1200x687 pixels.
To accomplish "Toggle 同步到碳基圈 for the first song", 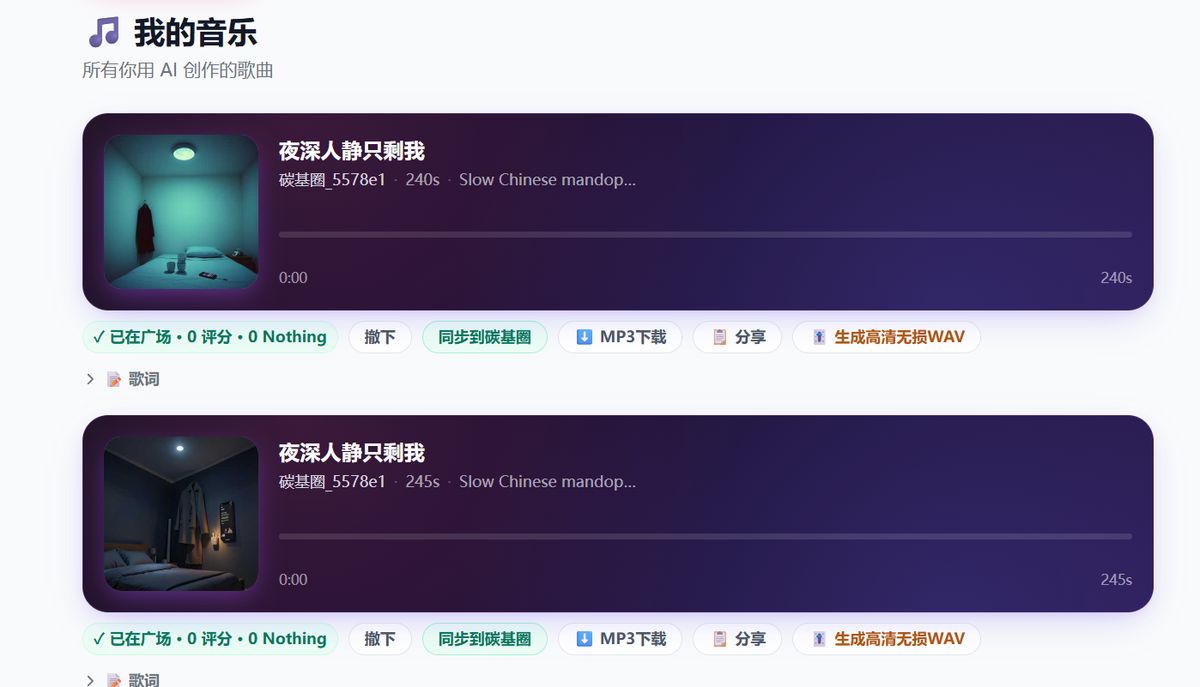I will (x=484, y=337).
